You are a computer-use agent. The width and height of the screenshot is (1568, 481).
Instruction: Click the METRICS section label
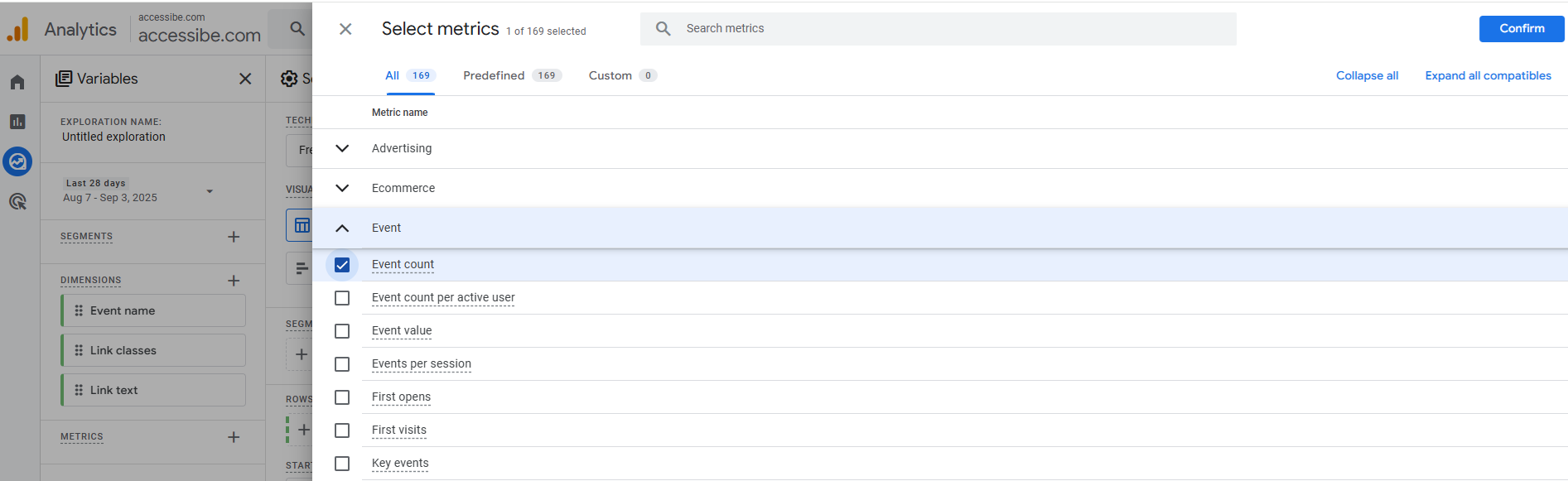[x=81, y=437]
